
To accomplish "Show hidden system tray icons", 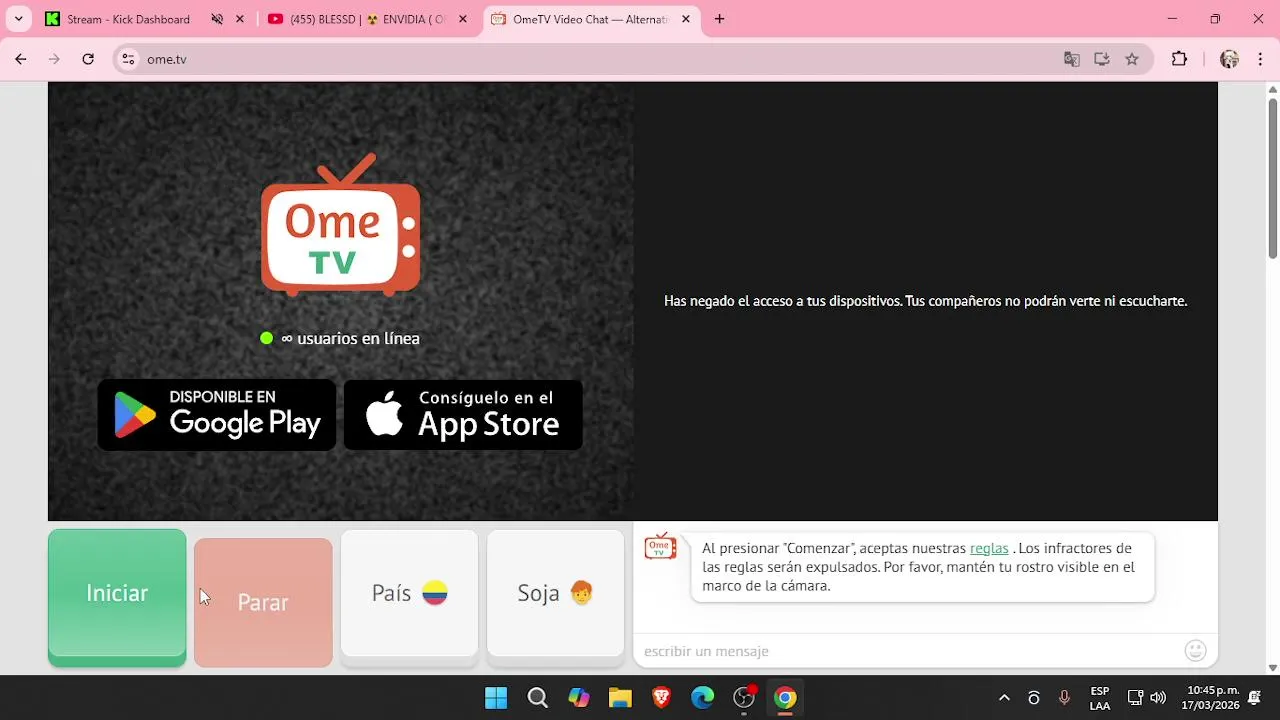I will pos(1005,698).
